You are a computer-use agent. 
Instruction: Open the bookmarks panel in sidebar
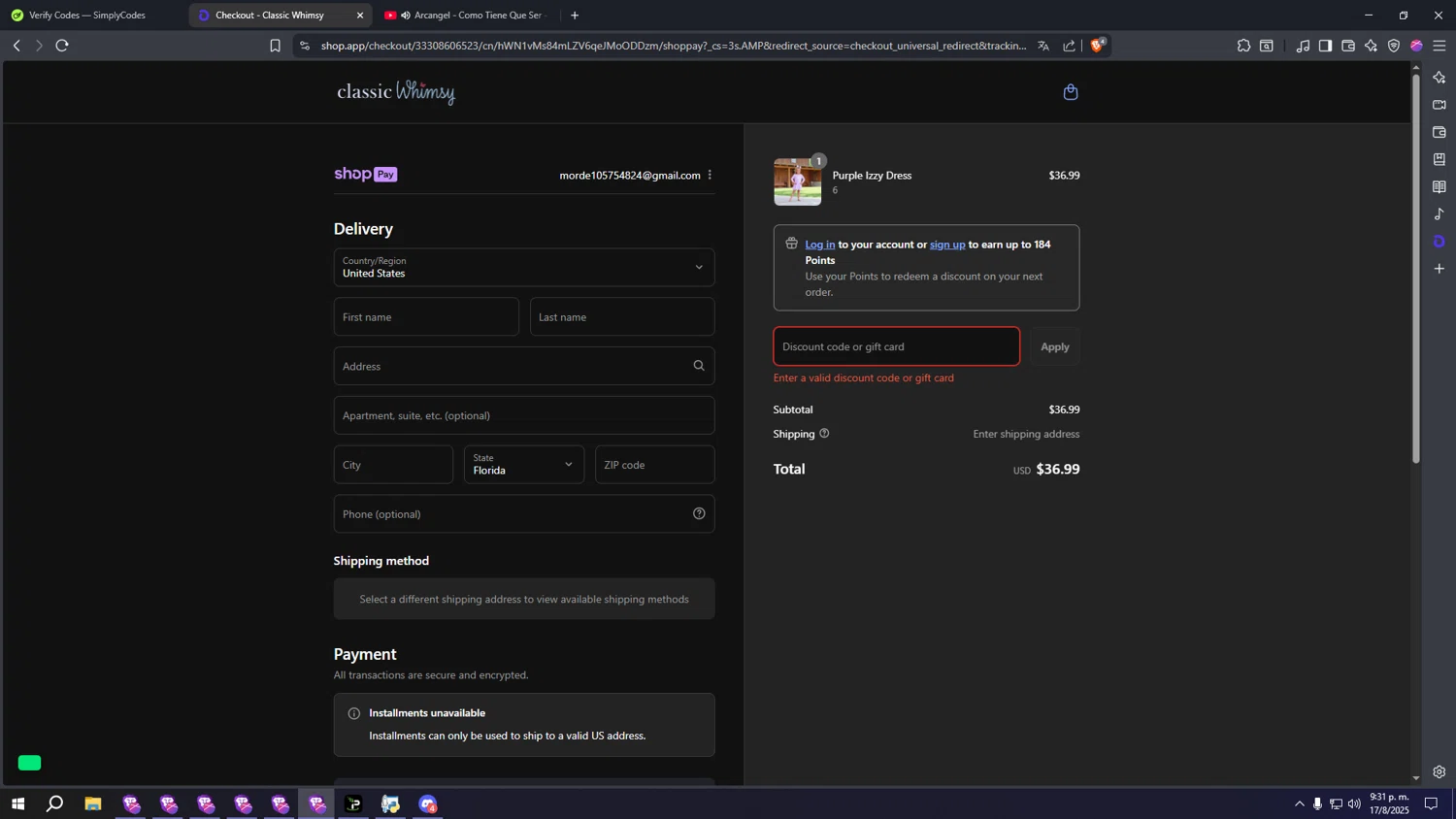1439,159
